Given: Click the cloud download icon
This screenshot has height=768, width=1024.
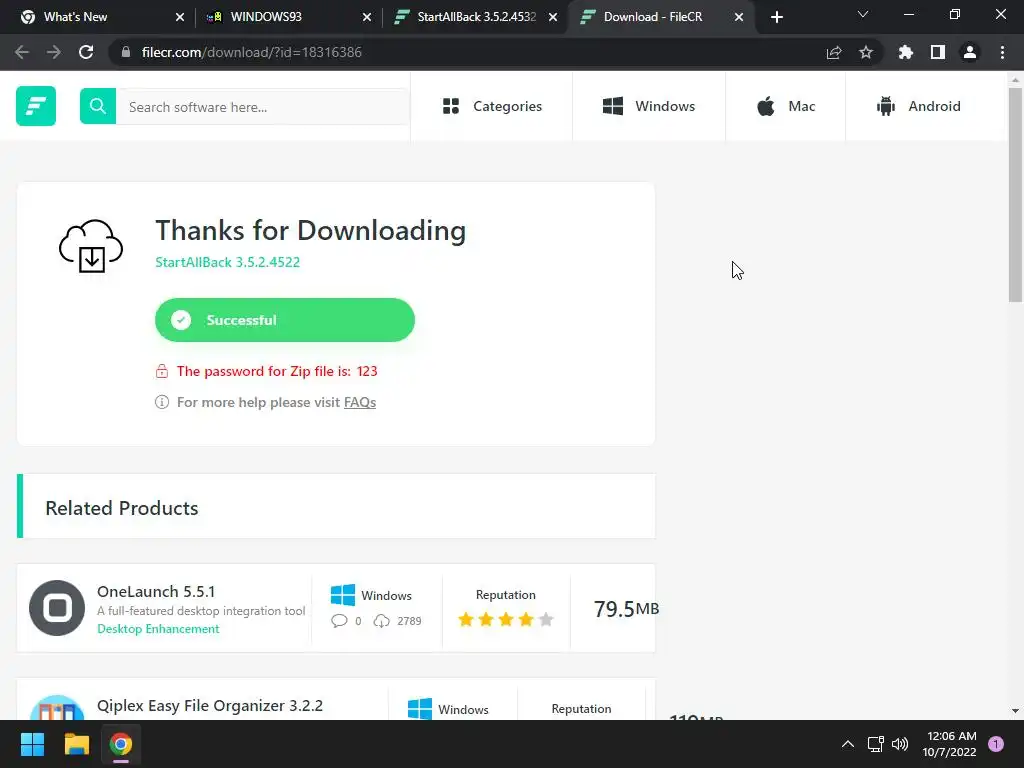Looking at the screenshot, I should (x=91, y=246).
